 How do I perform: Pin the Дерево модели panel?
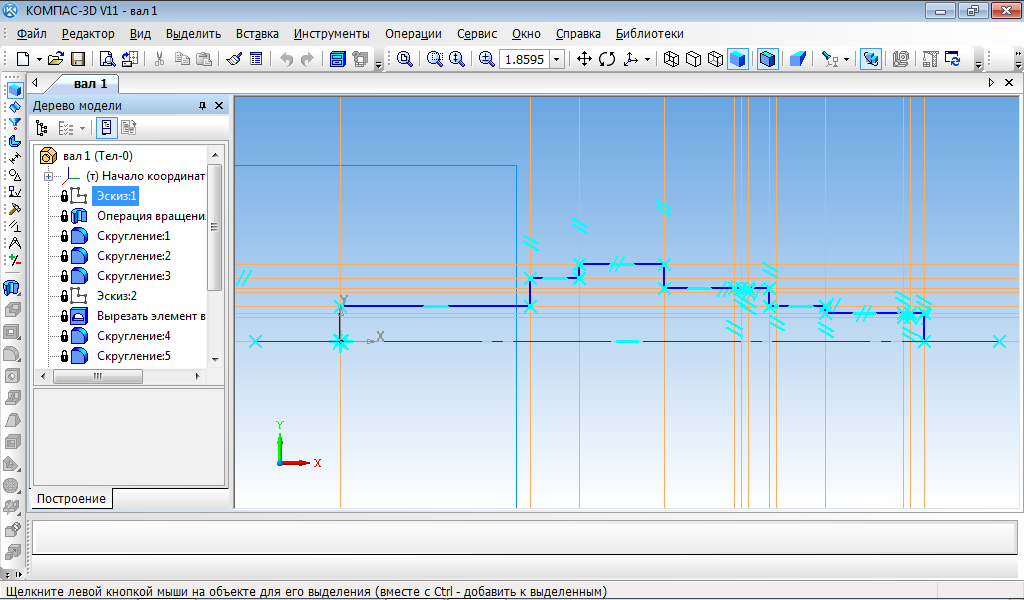pyautogui.click(x=202, y=106)
